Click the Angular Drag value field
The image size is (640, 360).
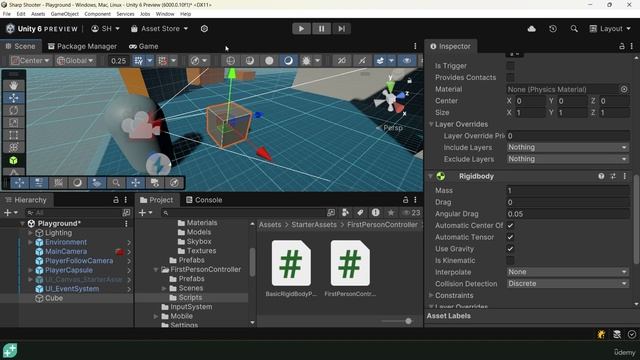pyautogui.click(x=567, y=214)
